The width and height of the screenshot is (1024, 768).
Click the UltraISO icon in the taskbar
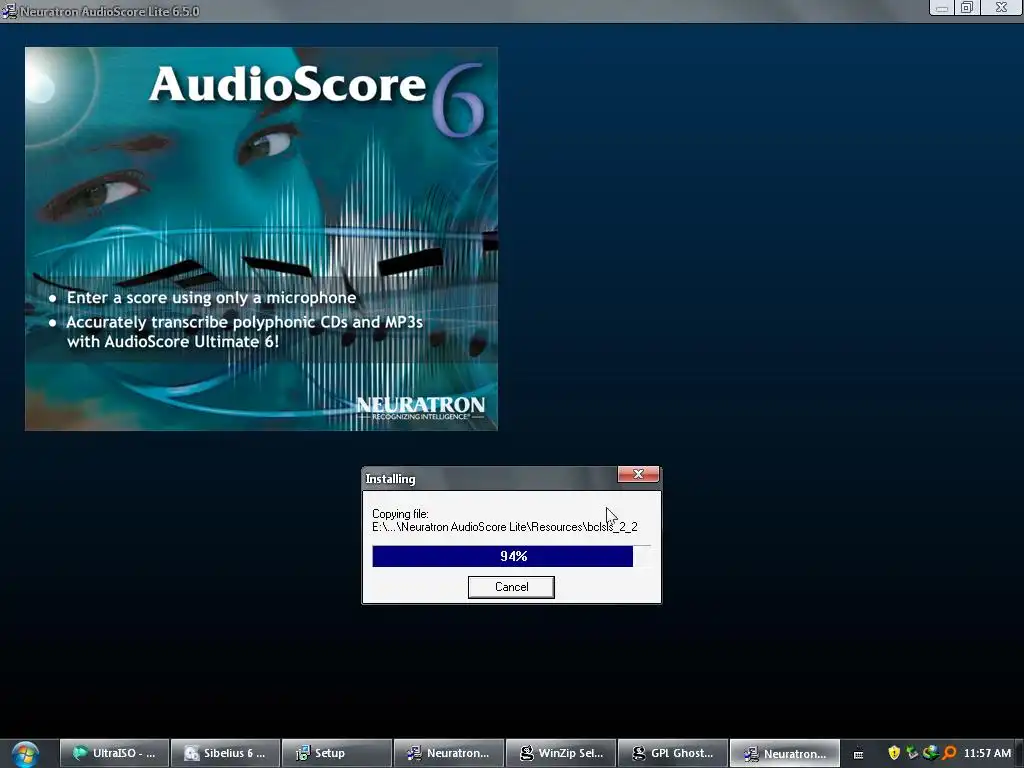pyautogui.click(x=80, y=753)
